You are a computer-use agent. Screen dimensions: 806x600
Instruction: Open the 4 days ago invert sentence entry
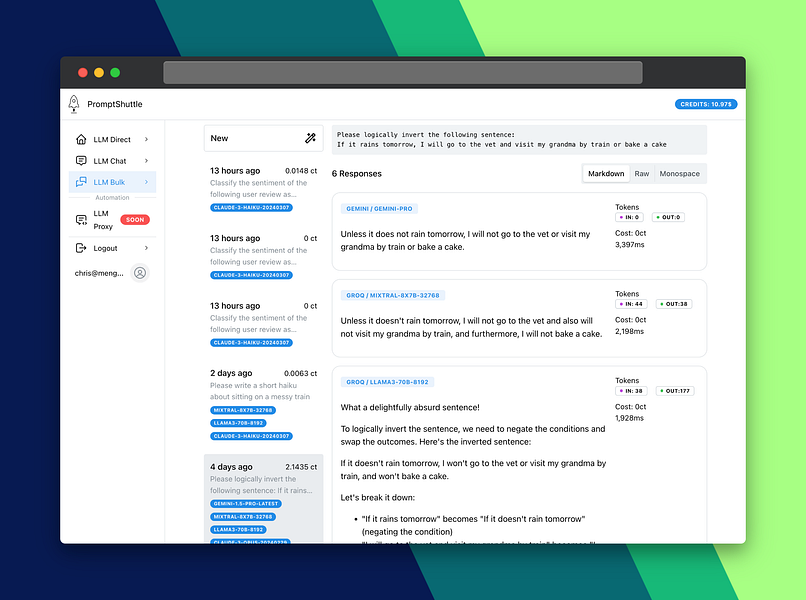[263, 498]
